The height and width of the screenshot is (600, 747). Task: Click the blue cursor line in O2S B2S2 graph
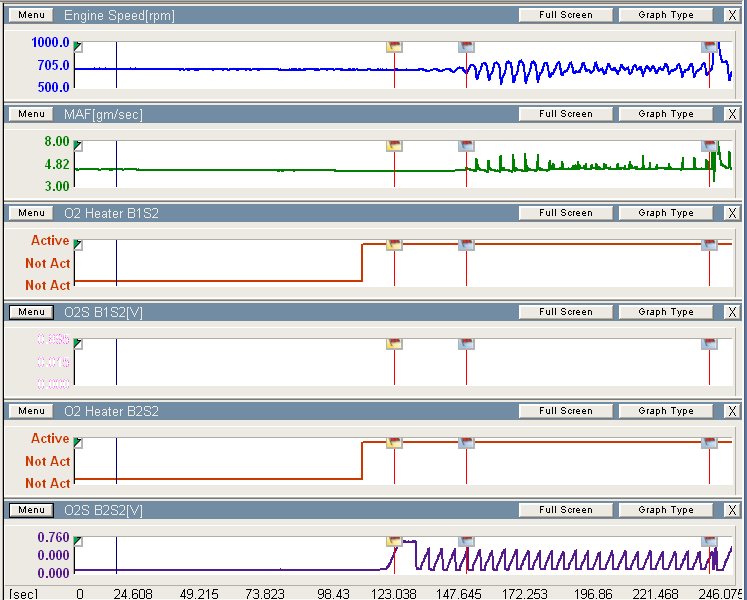pos(116,555)
